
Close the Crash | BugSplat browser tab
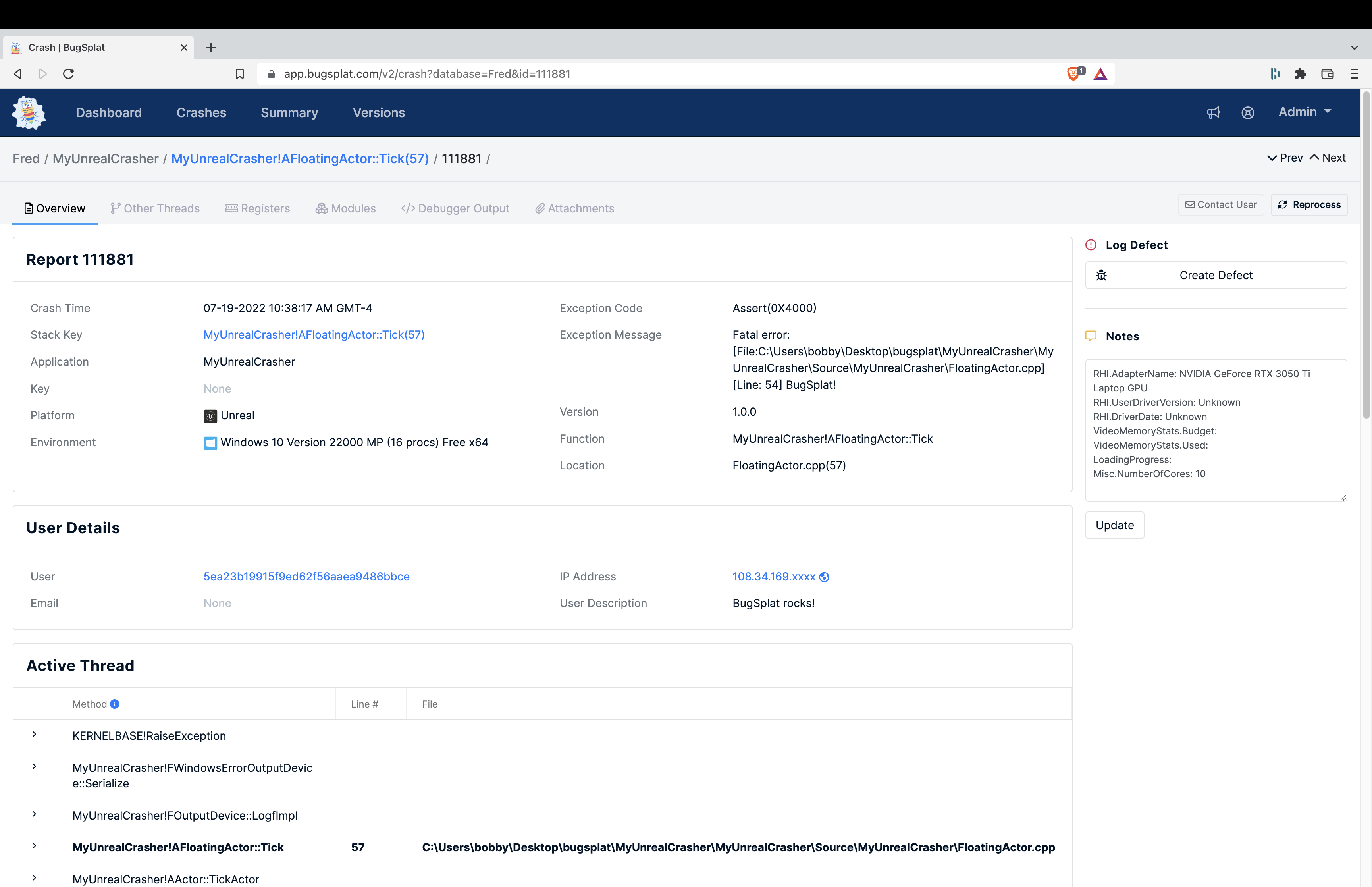(x=184, y=48)
